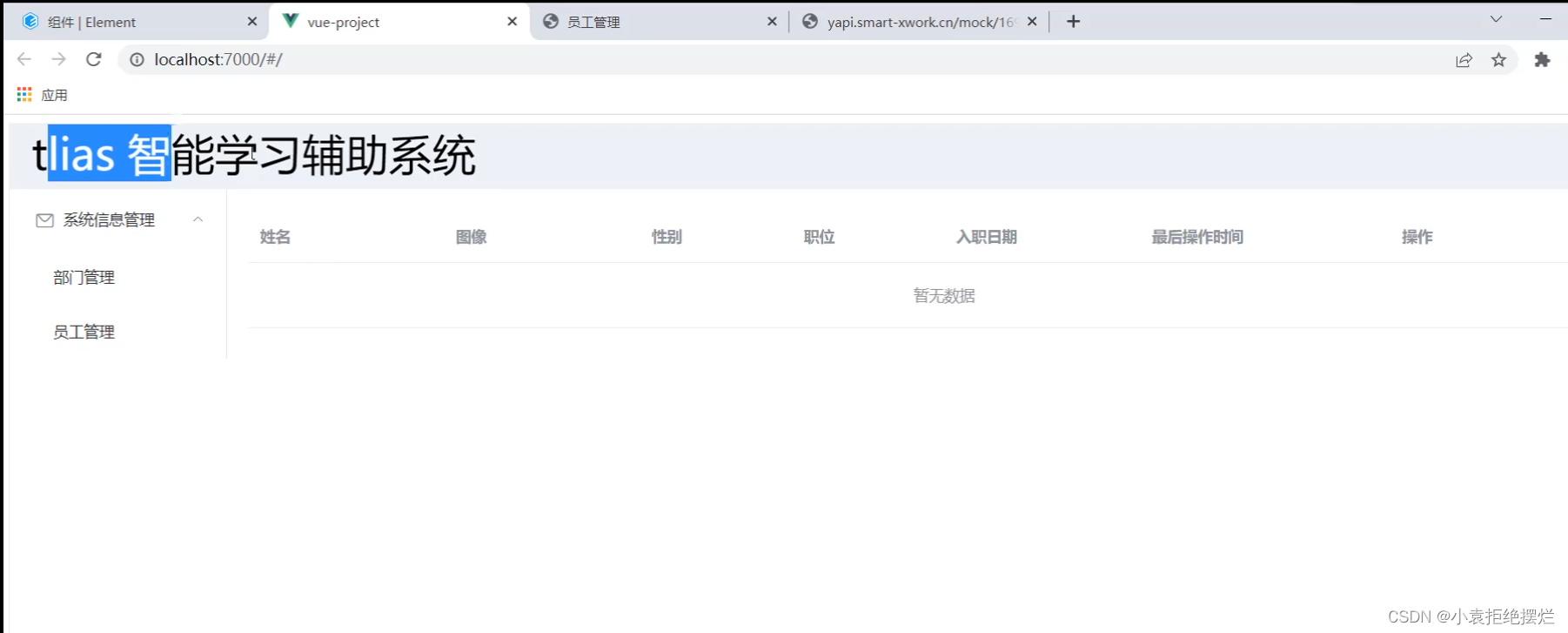This screenshot has width=1568, height=633.
Task: Click the 操作 column header
Action: 1417,237
